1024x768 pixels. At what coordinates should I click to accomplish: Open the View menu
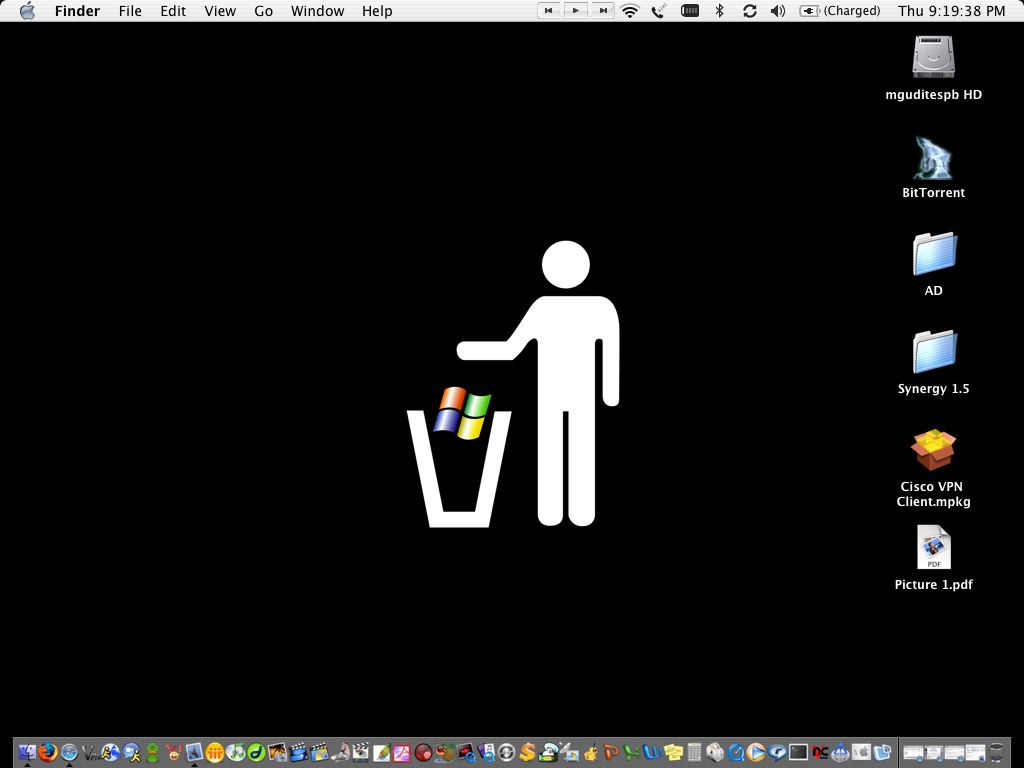(x=220, y=11)
